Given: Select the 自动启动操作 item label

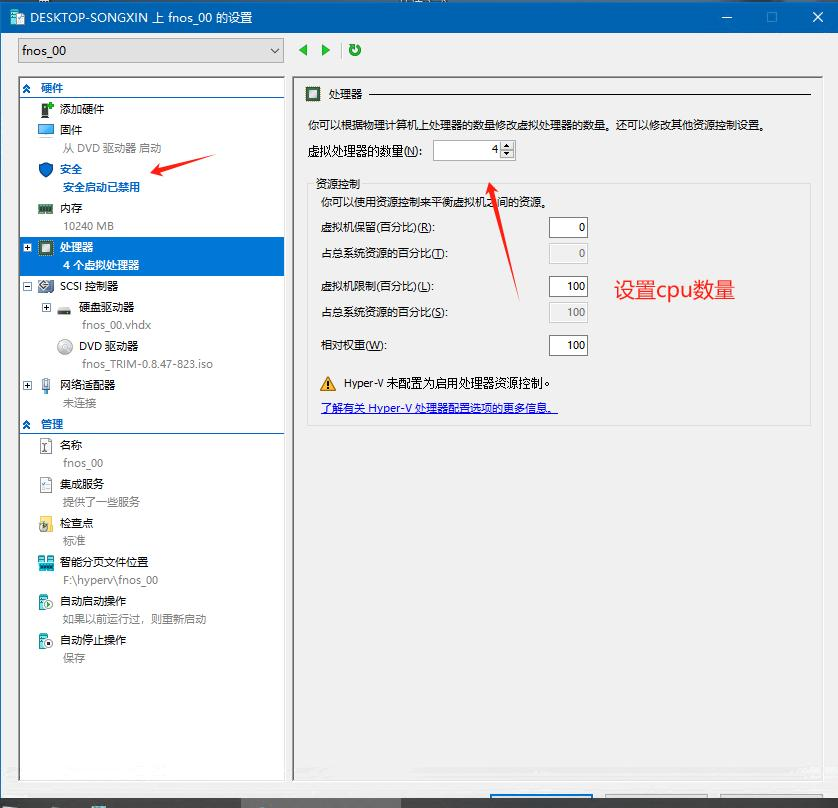Looking at the screenshot, I should [93, 601].
